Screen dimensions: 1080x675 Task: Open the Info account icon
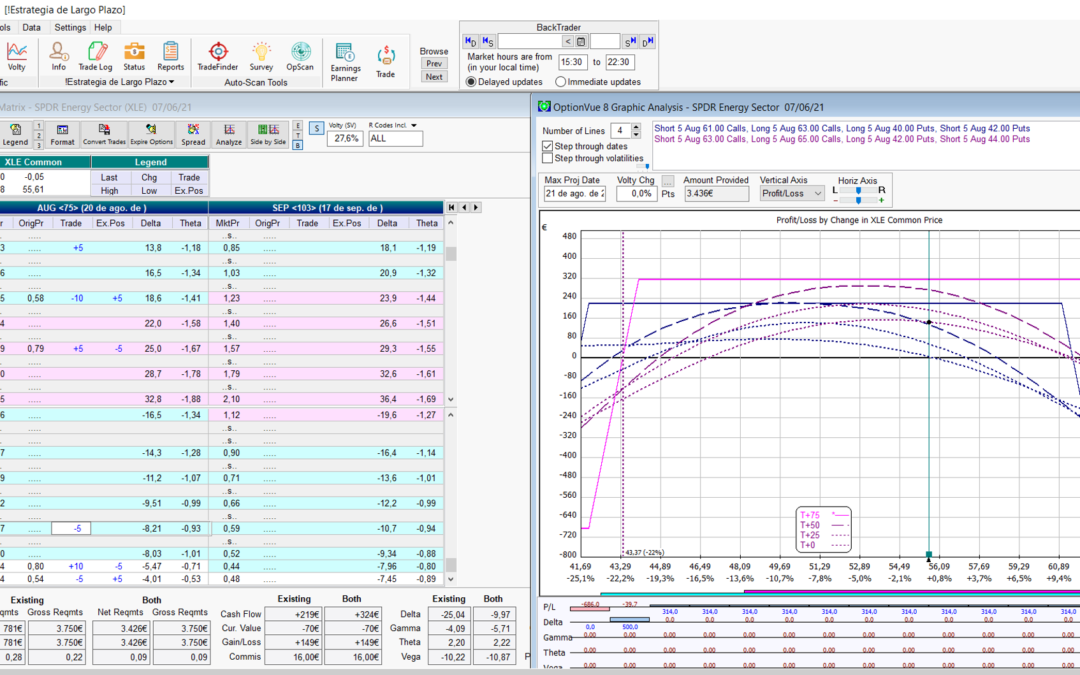click(x=59, y=56)
